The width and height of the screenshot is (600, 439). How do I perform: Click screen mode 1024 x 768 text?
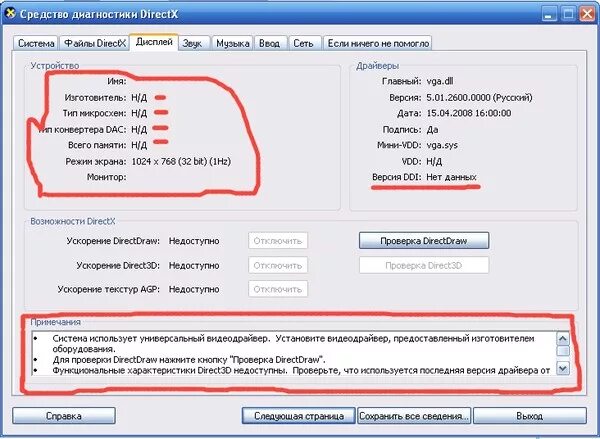[x=181, y=161]
